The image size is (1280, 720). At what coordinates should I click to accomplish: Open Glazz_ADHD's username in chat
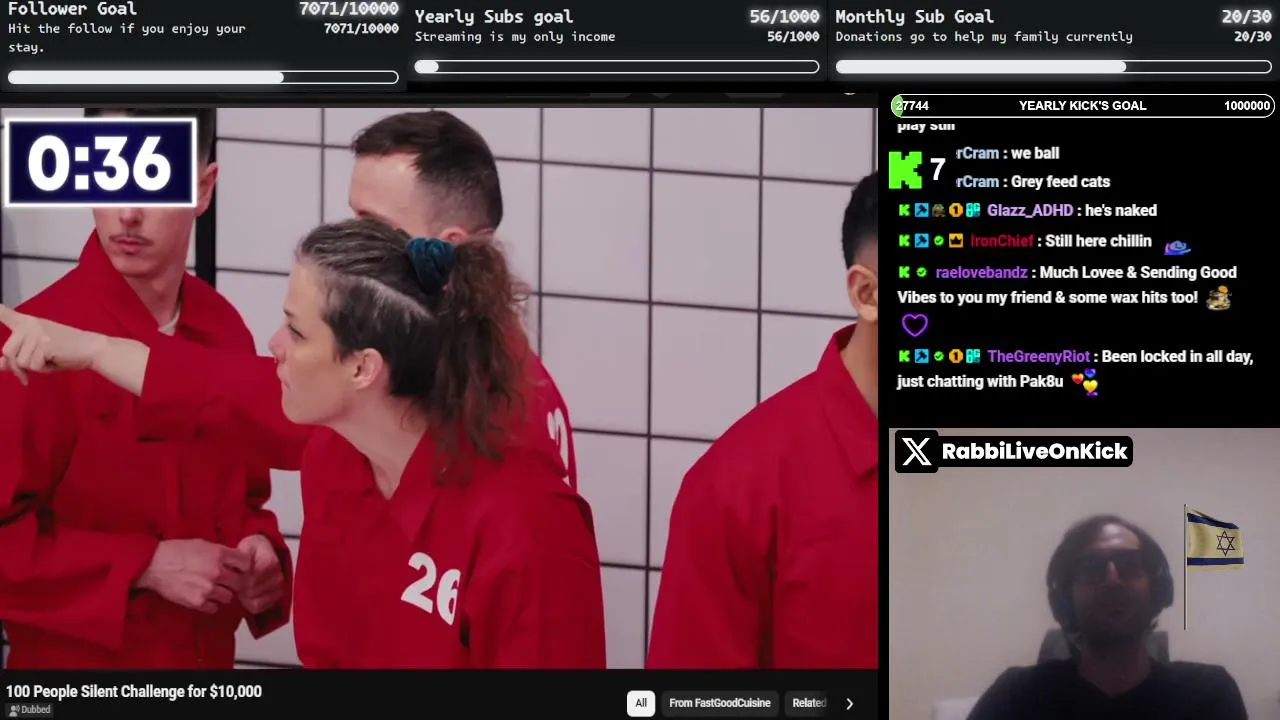1030,211
